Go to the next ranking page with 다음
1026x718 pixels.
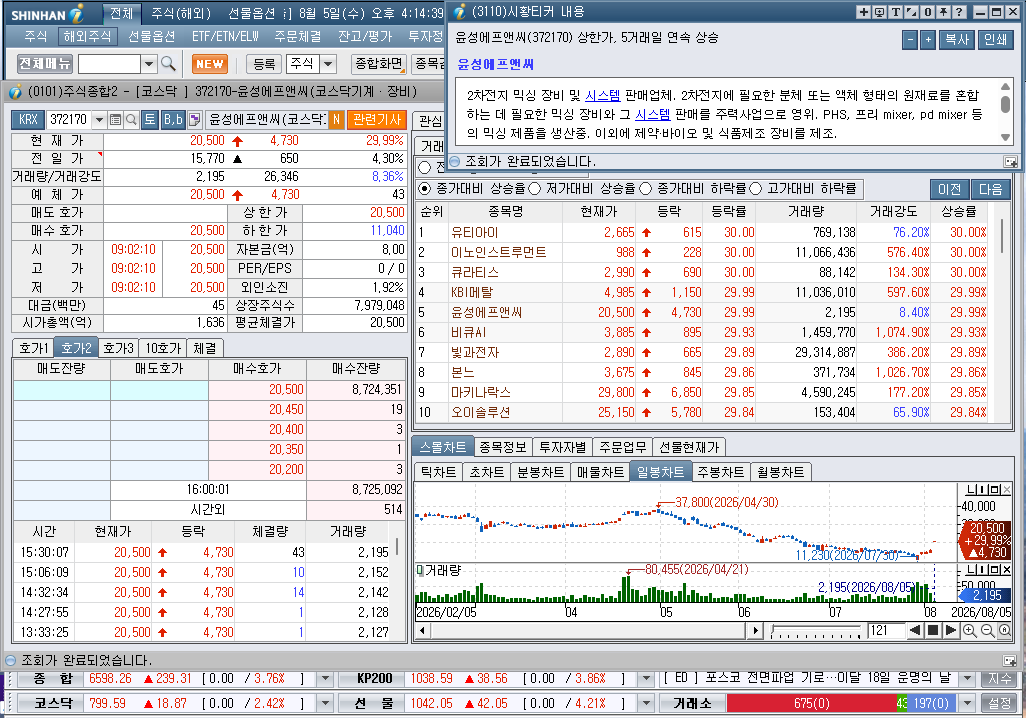[991, 189]
